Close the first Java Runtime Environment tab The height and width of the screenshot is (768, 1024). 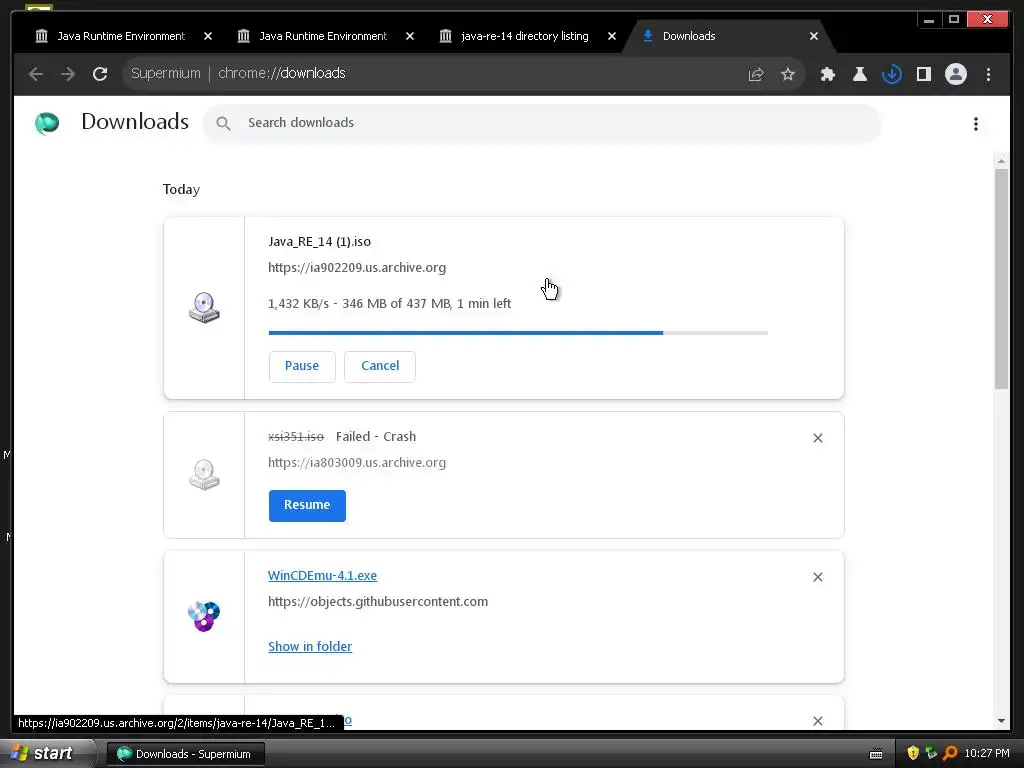tap(208, 36)
